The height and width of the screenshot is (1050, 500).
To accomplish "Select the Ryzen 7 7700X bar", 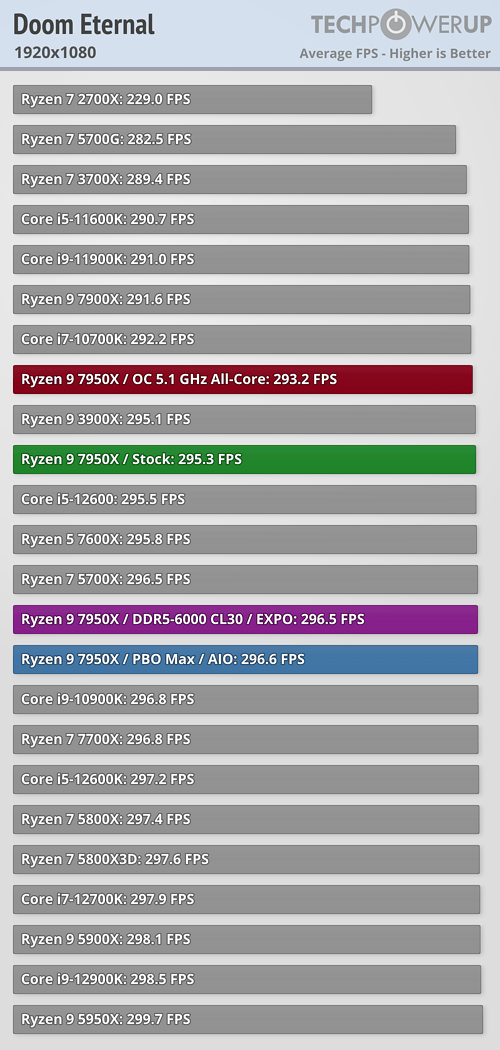I will coord(246,739).
